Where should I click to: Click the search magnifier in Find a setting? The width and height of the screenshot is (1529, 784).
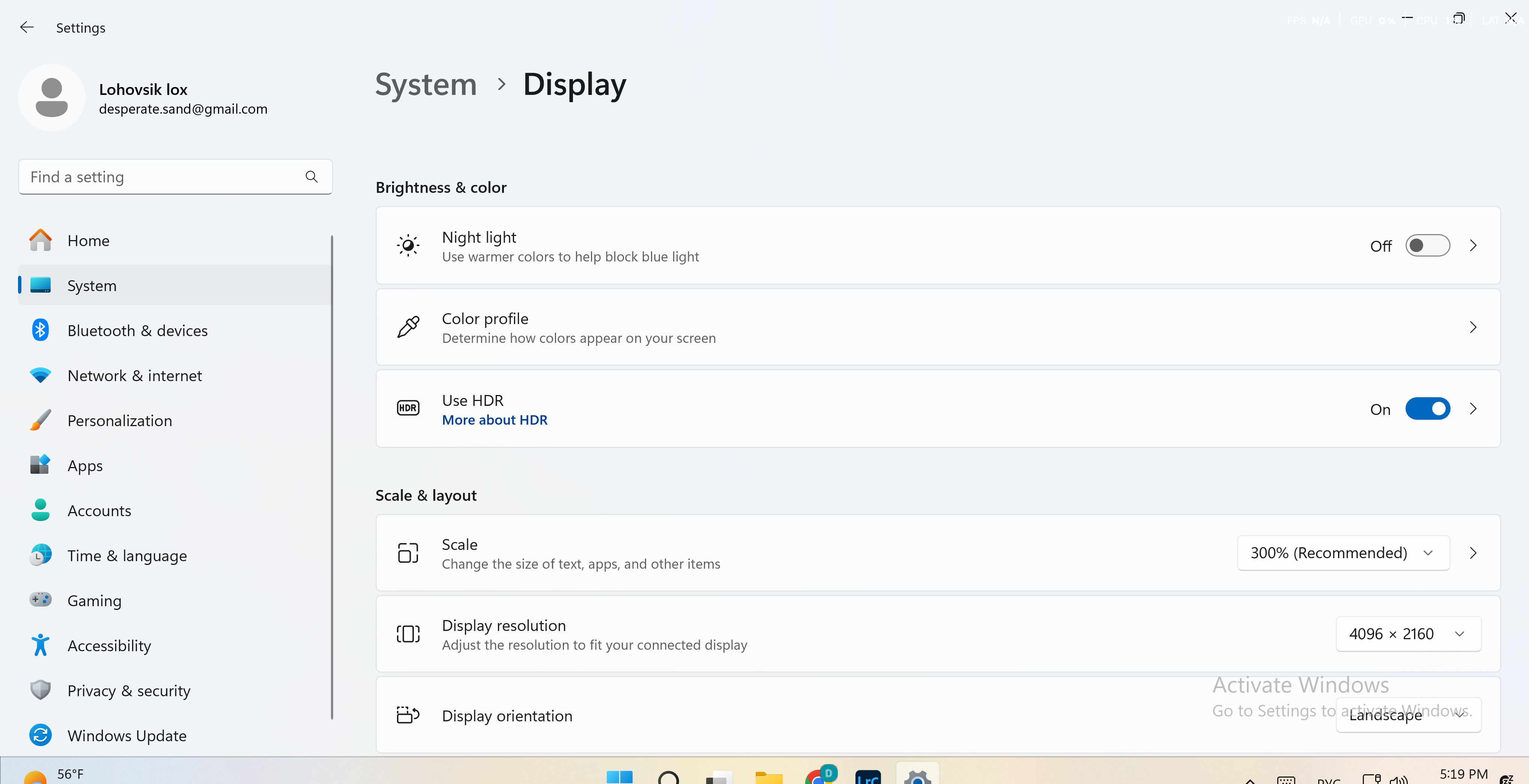coord(312,177)
